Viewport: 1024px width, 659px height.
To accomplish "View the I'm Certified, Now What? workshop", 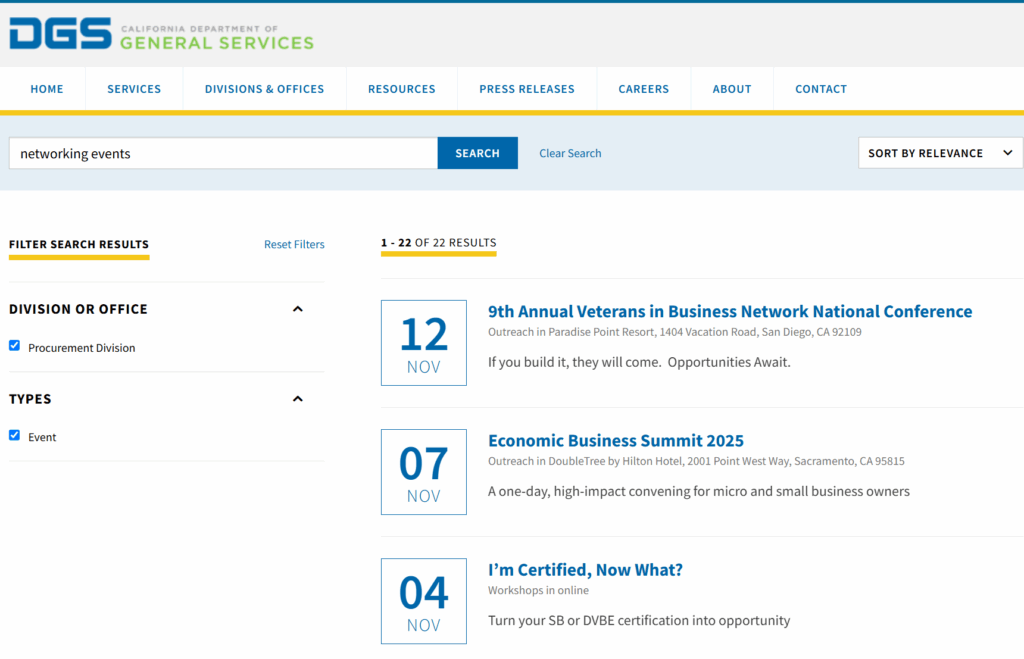I will pyautogui.click(x=585, y=569).
